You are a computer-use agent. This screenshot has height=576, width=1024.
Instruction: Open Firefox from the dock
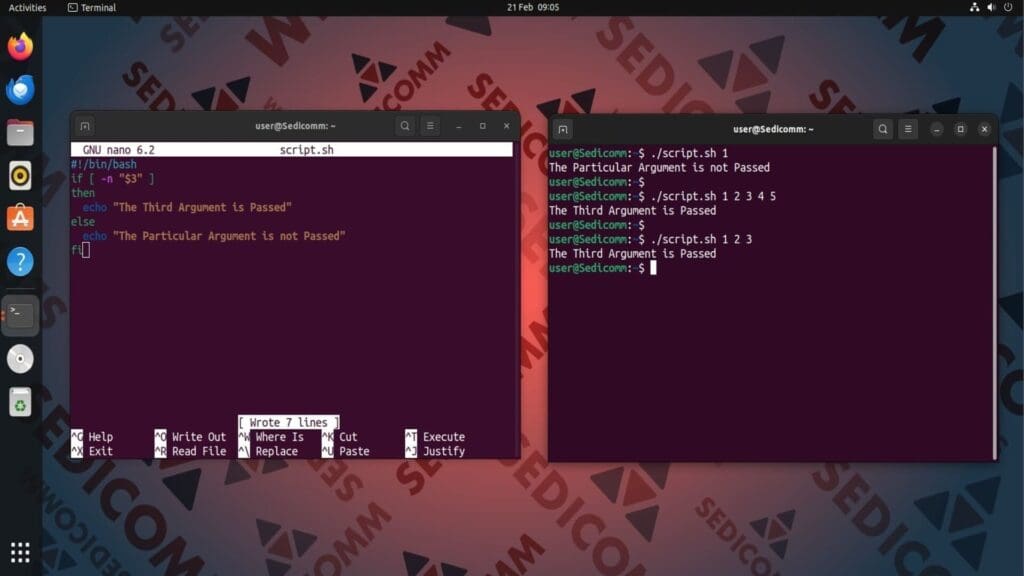[20, 46]
